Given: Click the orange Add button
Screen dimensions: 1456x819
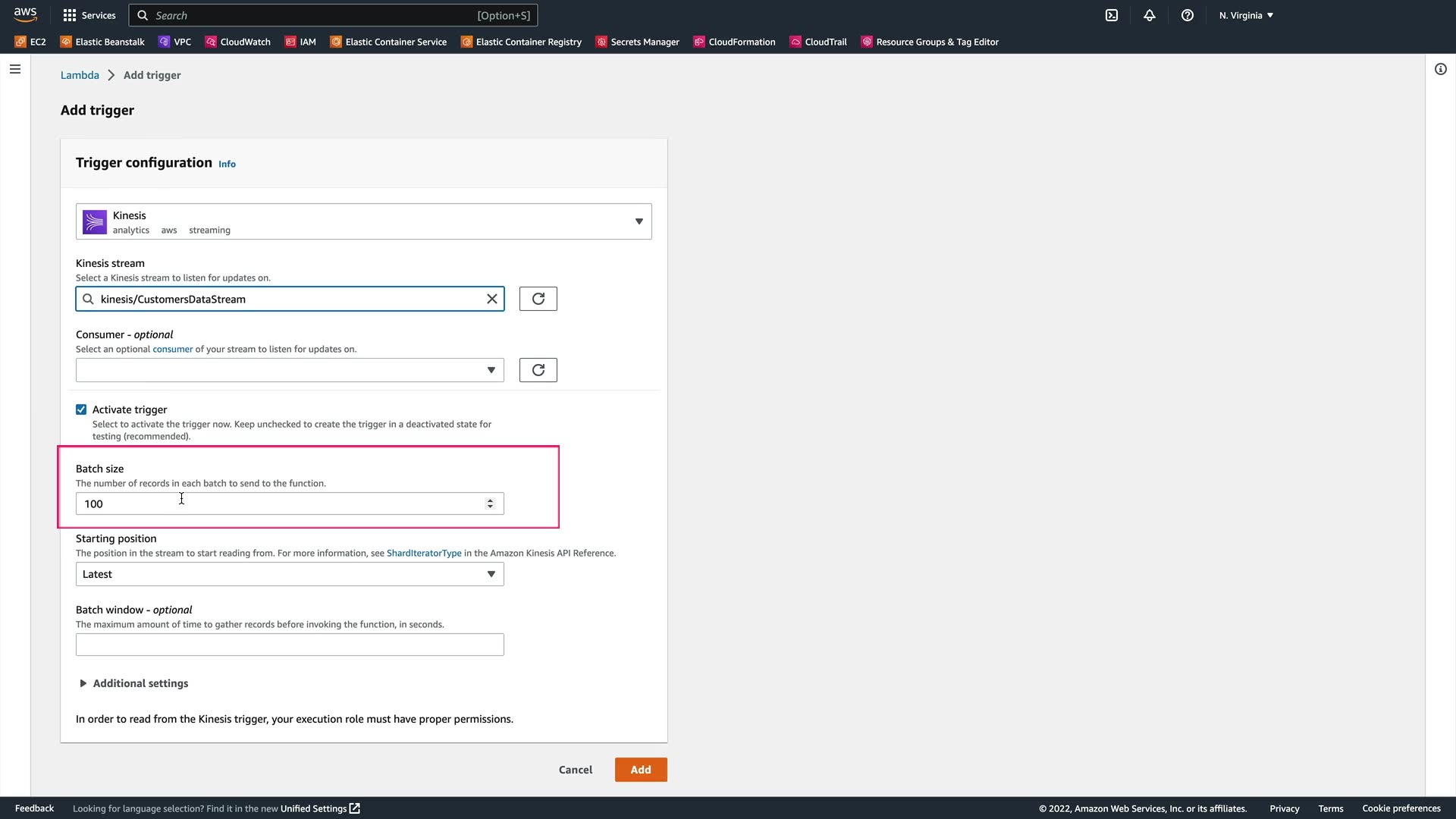Looking at the screenshot, I should pos(641,770).
